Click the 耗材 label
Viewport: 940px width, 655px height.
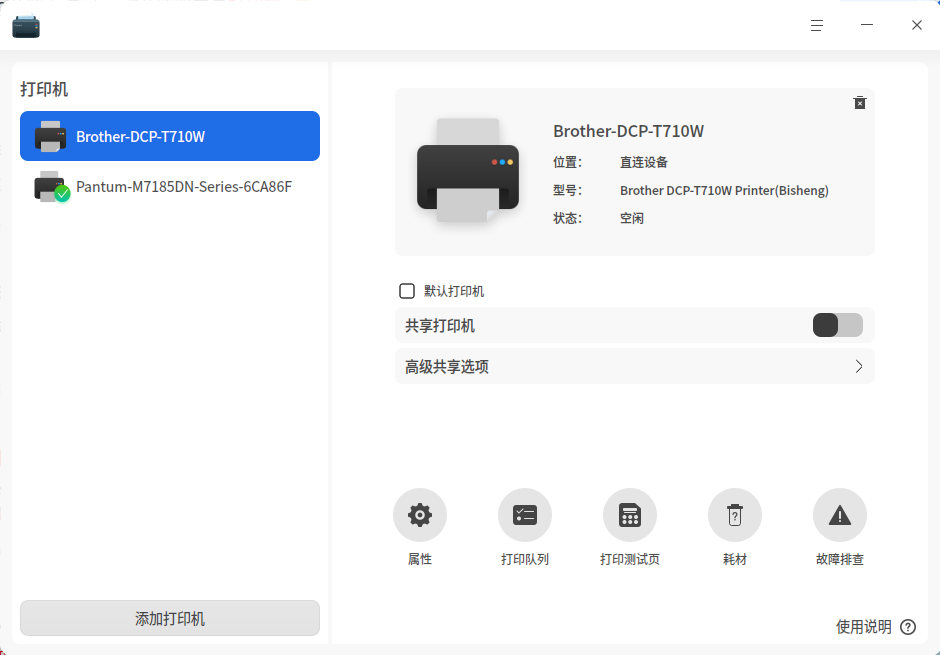pos(734,559)
